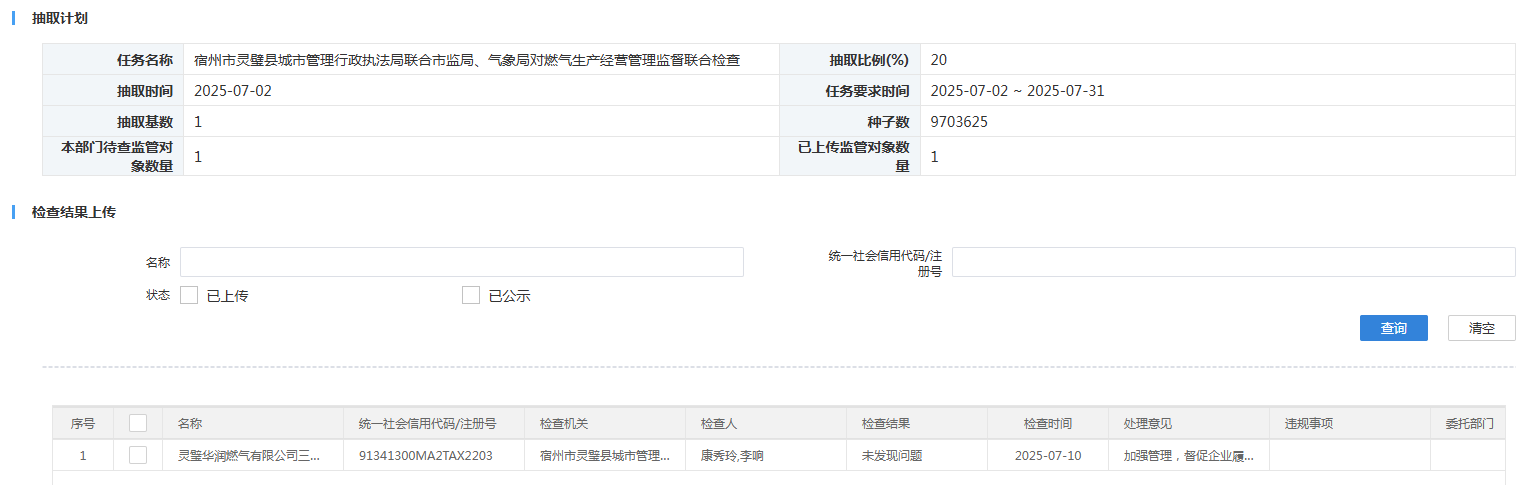Check the 已上传 status checkbox

[x=189, y=295]
